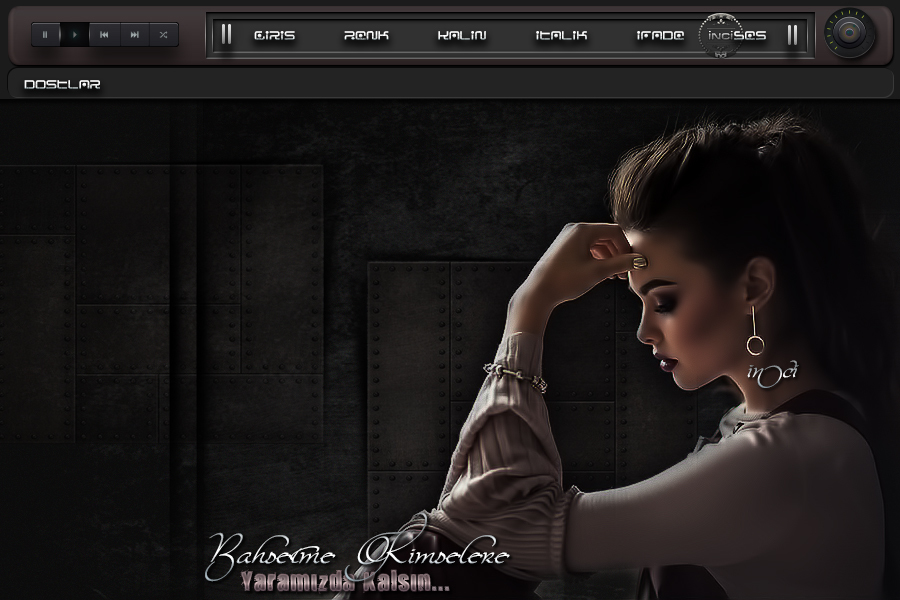Screen dimensions: 900x600
Task: Open the GIRIS menu item
Action: click(274, 35)
